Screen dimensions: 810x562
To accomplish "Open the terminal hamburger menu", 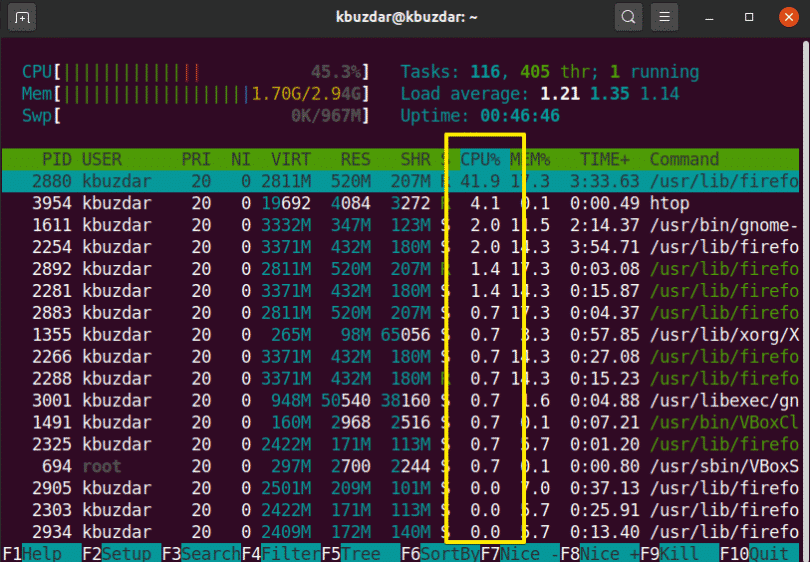I will (664, 18).
